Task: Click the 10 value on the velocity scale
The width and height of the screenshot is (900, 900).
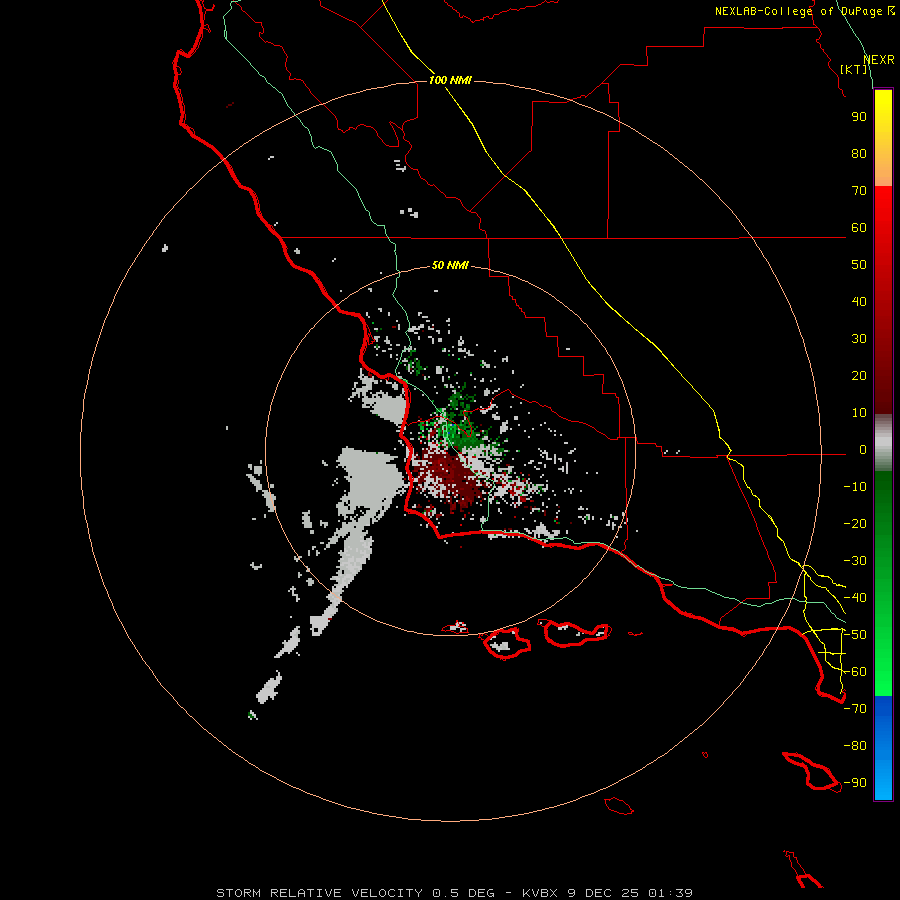Action: (859, 413)
